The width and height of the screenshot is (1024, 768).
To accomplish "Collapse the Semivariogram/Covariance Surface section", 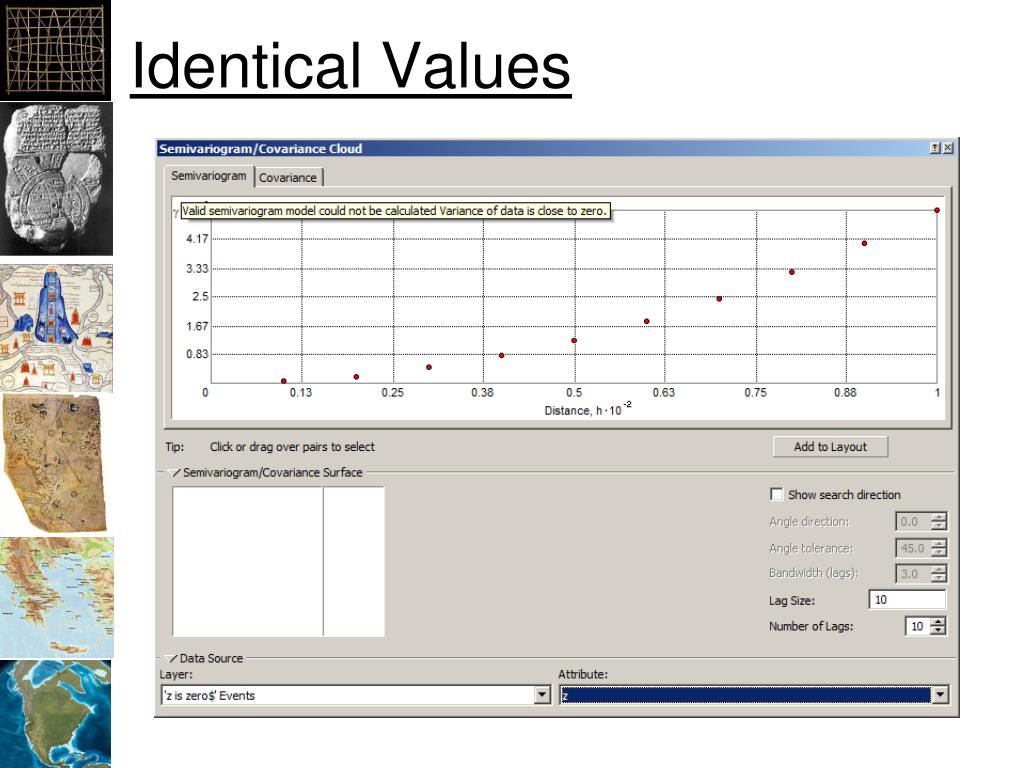I will point(174,472).
